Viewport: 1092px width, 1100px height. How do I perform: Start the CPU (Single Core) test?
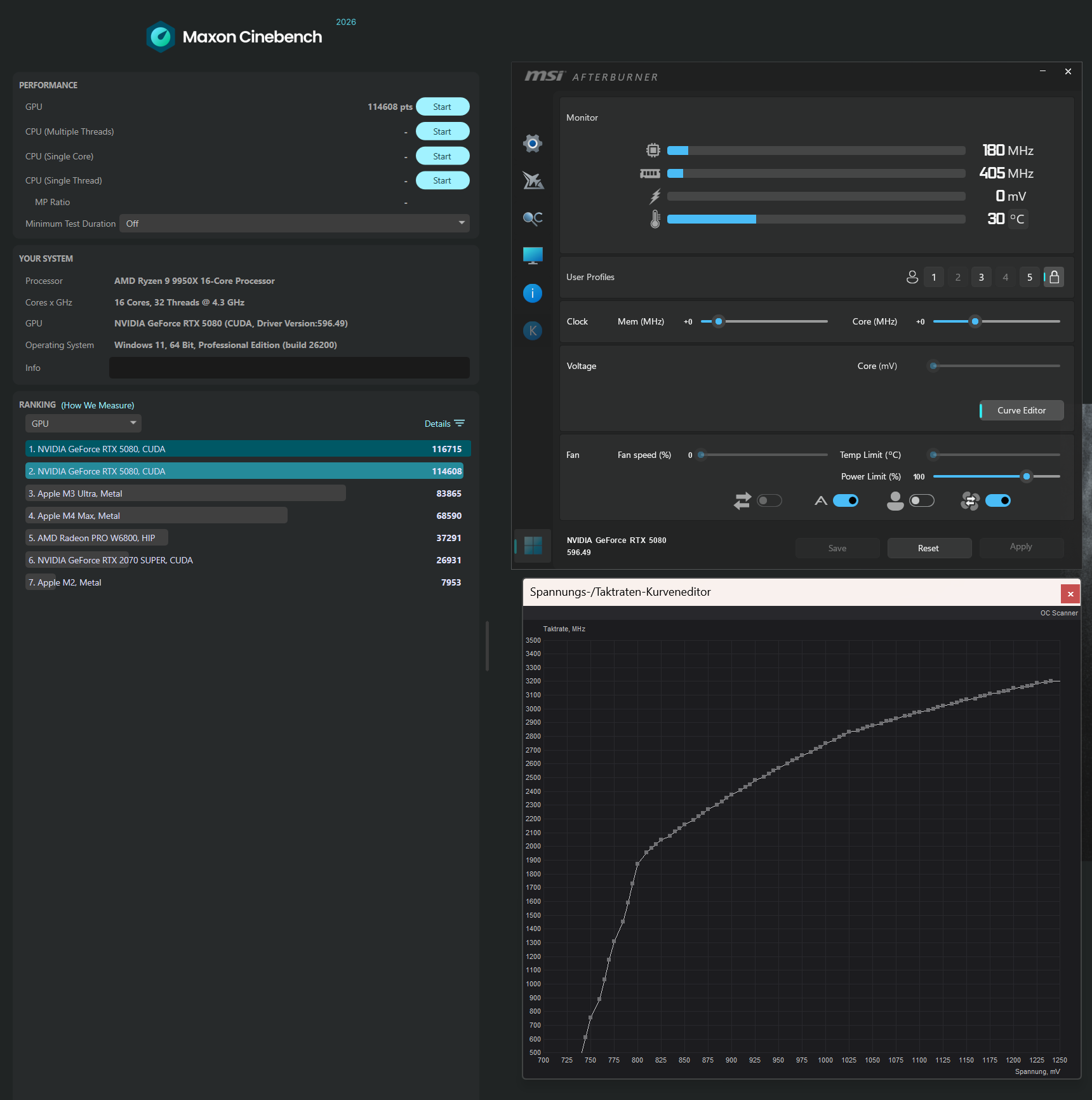tap(443, 156)
